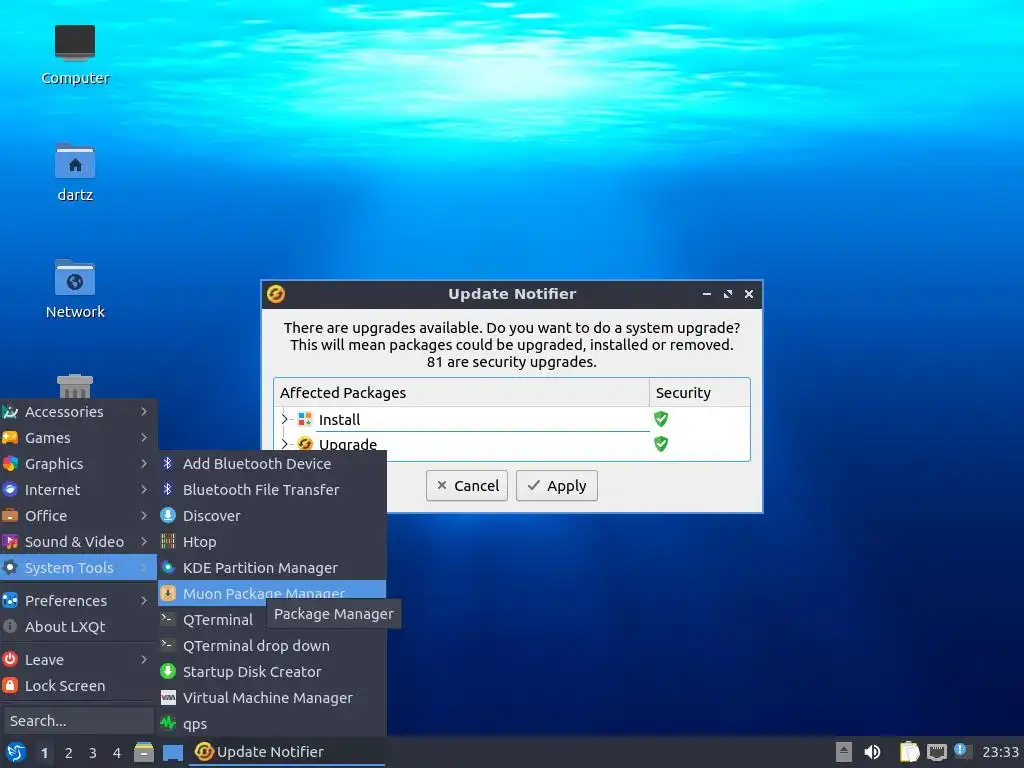Expand Office submenu arrow
The width and height of the screenshot is (1024, 768).
tap(144, 516)
